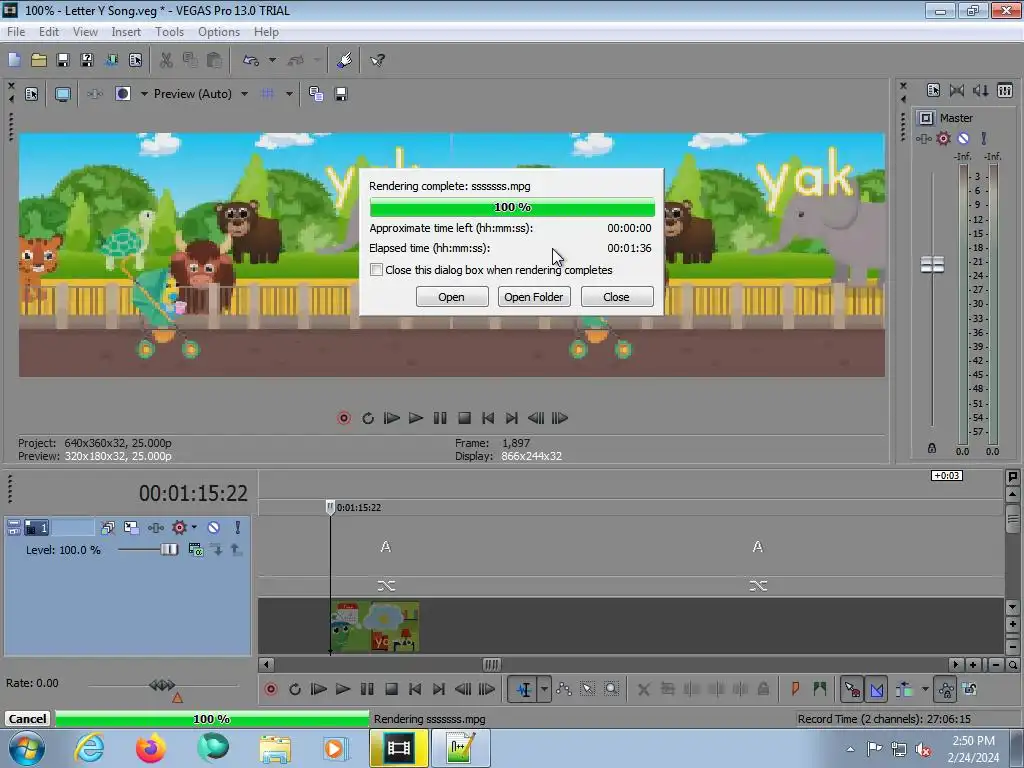Open the File menu
Image resolution: width=1024 pixels, height=768 pixels.
pyautogui.click(x=16, y=31)
